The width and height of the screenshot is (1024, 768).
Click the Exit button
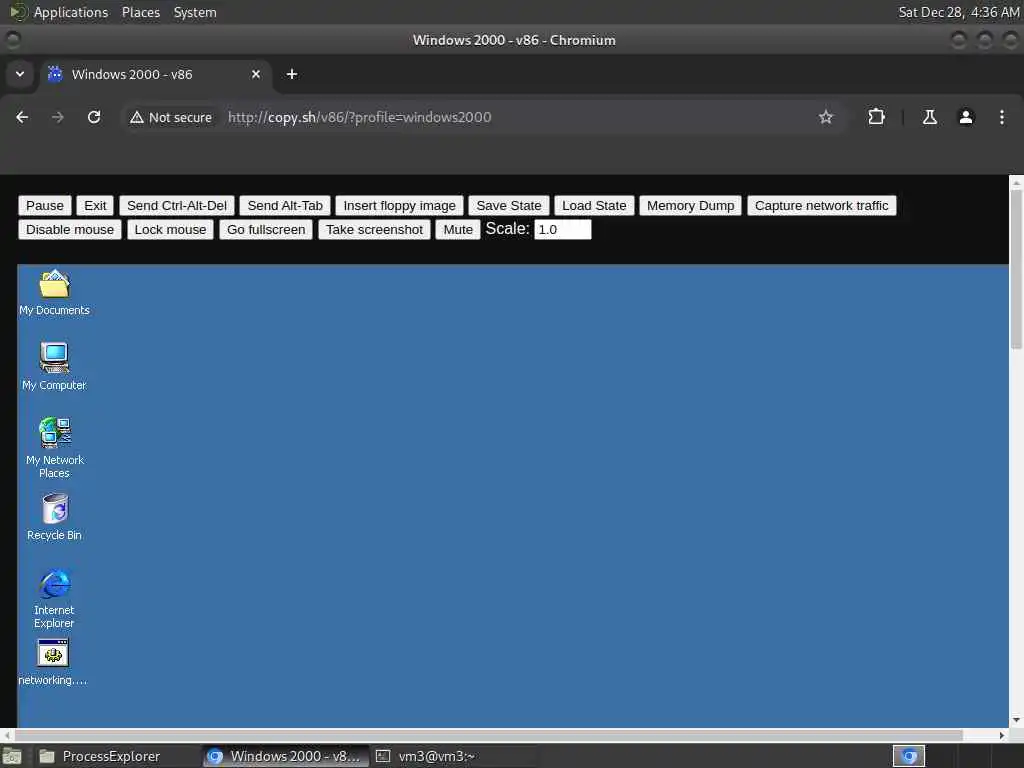(95, 206)
